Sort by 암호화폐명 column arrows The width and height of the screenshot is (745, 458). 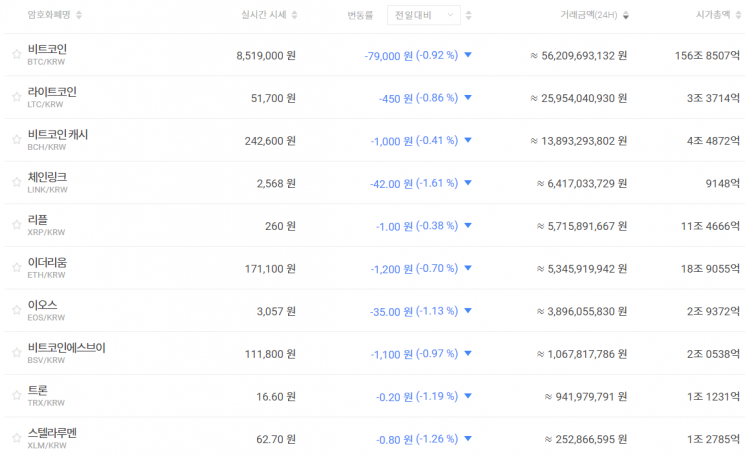click(79, 15)
